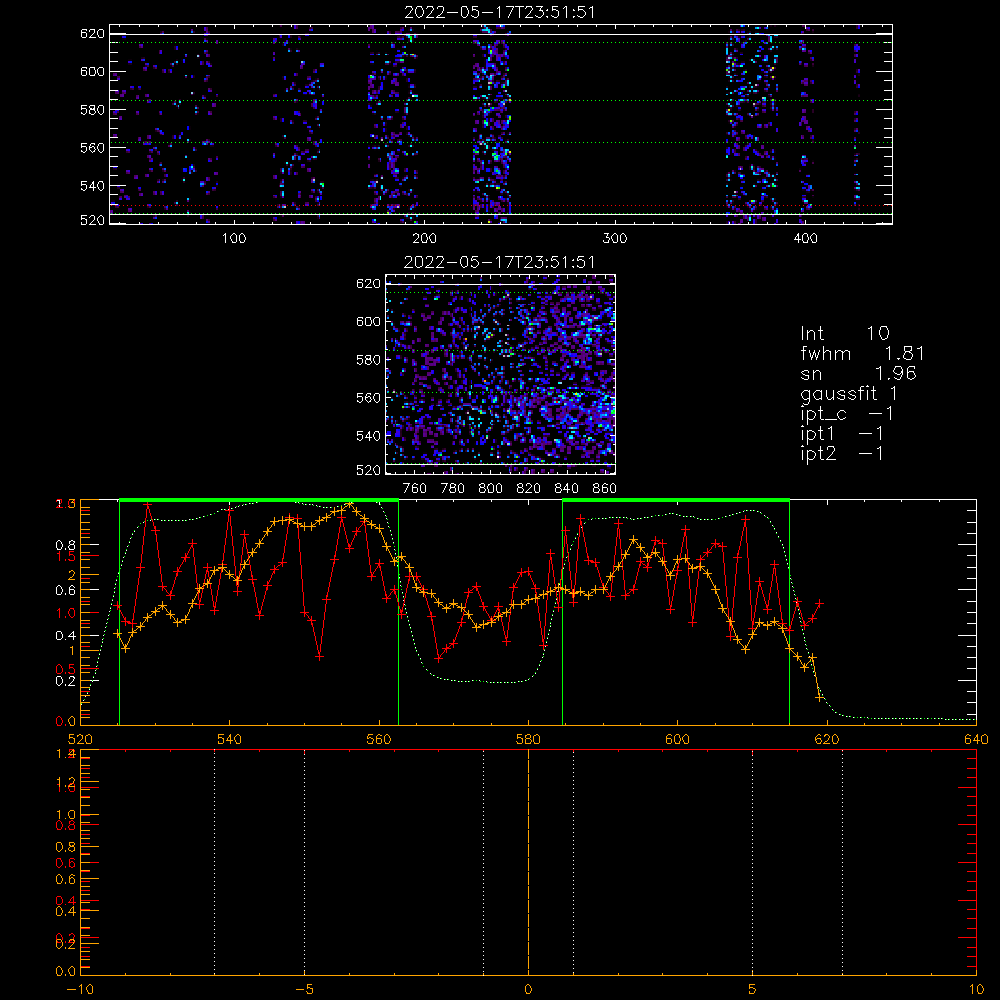
Task: Click the '0' x-axis label on bottom plot
Action: point(528,989)
